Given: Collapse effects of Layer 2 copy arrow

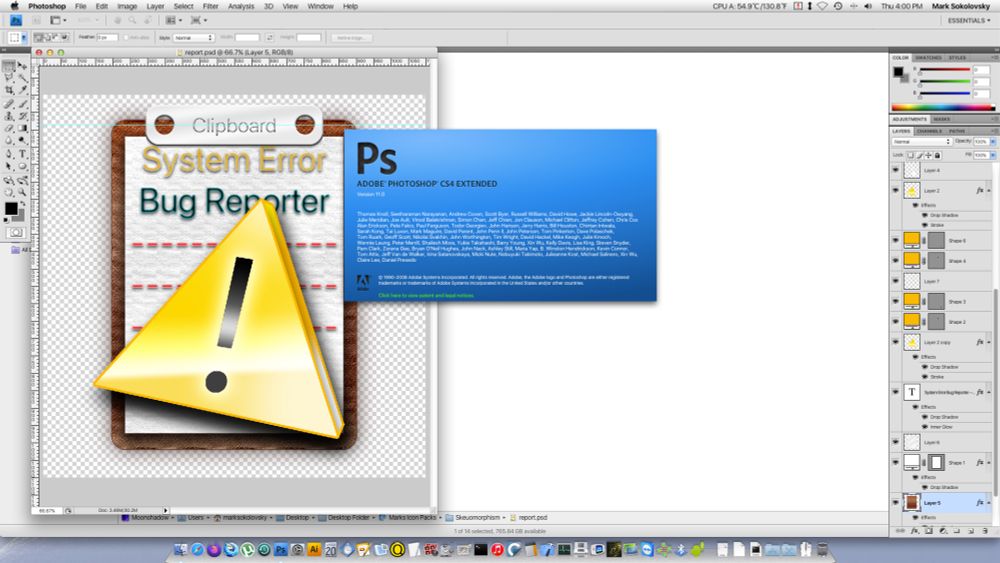Looking at the screenshot, I should click(x=989, y=342).
